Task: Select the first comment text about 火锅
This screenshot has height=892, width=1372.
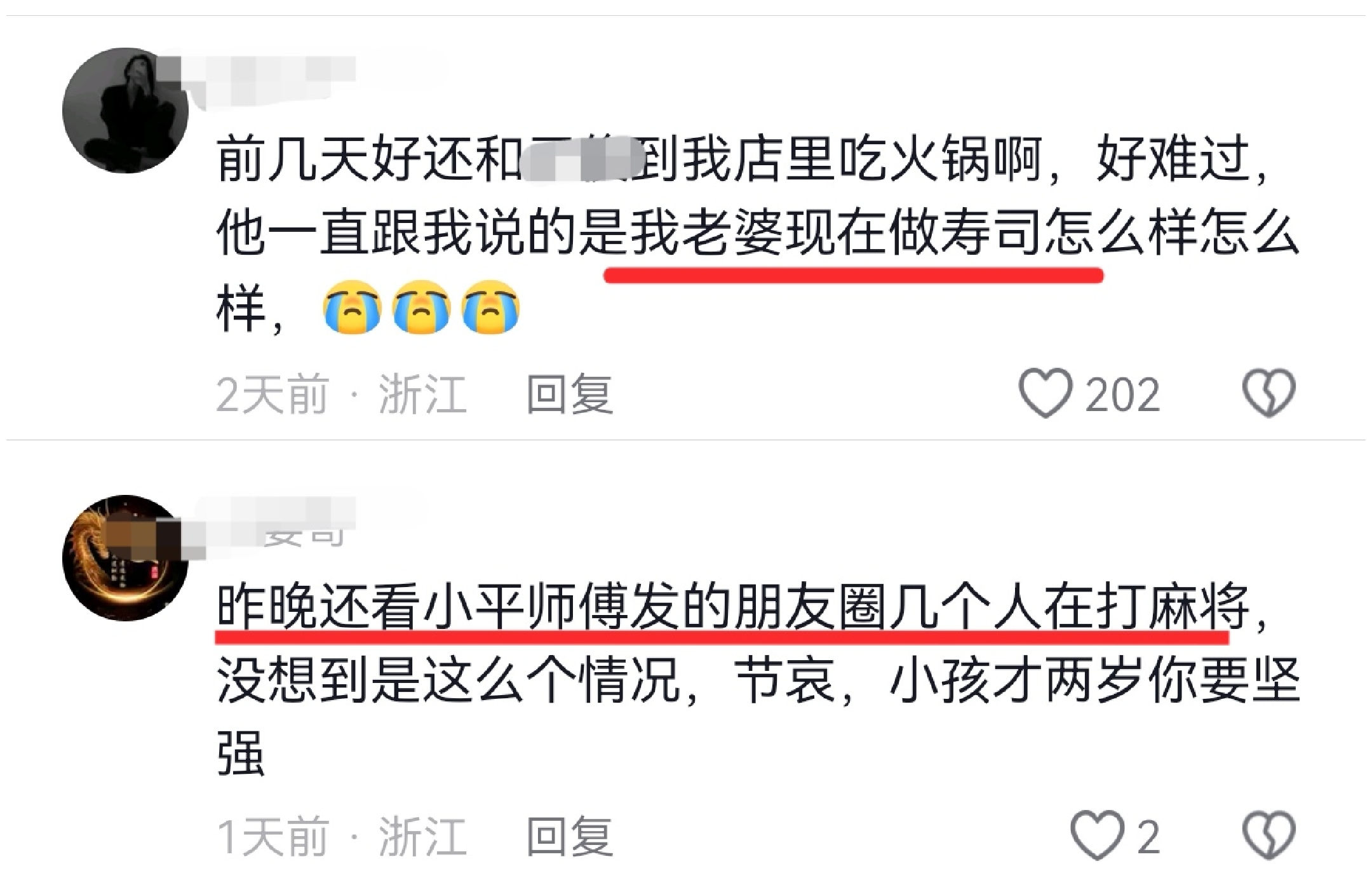Action: pyautogui.click(x=757, y=234)
